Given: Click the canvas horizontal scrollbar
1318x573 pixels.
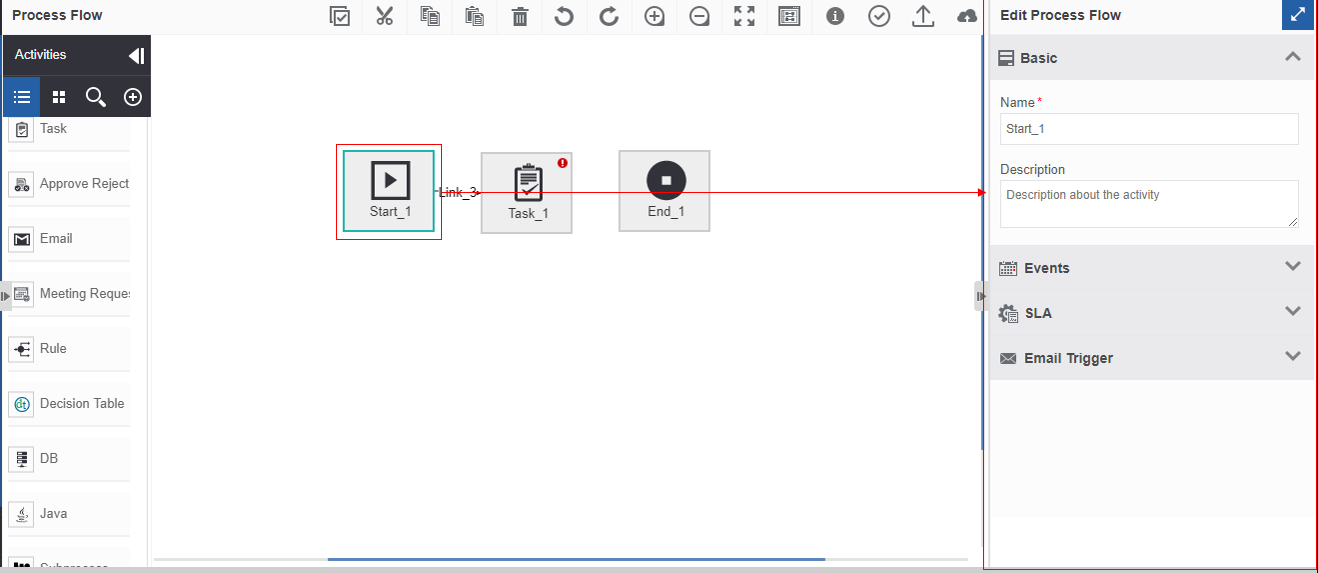Looking at the screenshot, I should [576, 559].
